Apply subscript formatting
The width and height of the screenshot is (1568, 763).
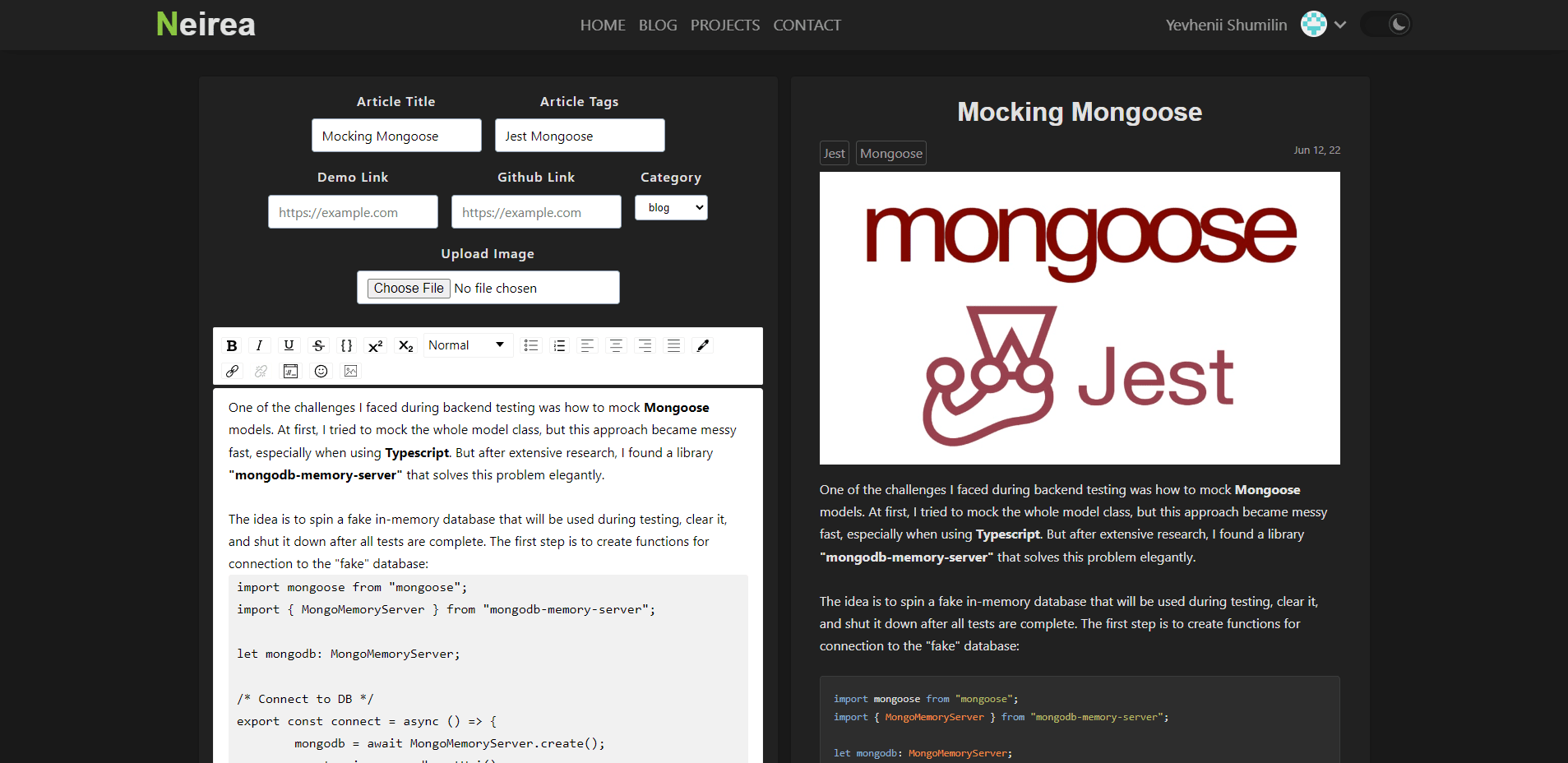[x=405, y=345]
